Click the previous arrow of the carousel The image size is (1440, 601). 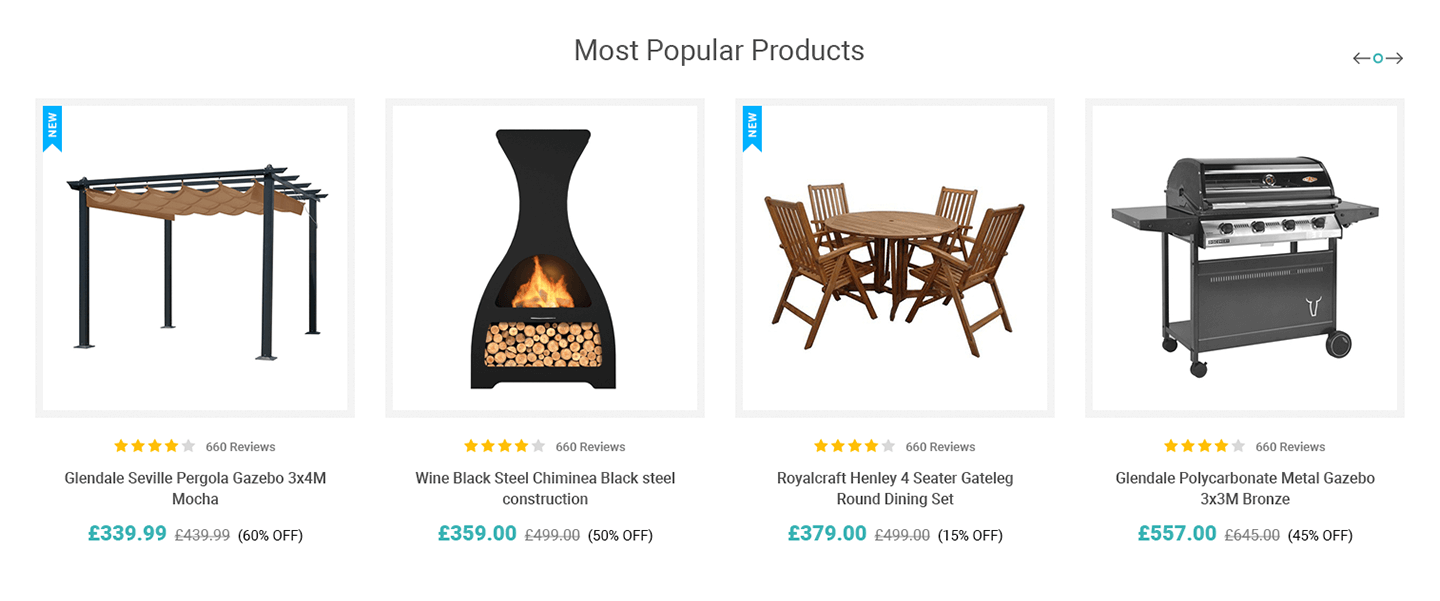coord(1361,58)
